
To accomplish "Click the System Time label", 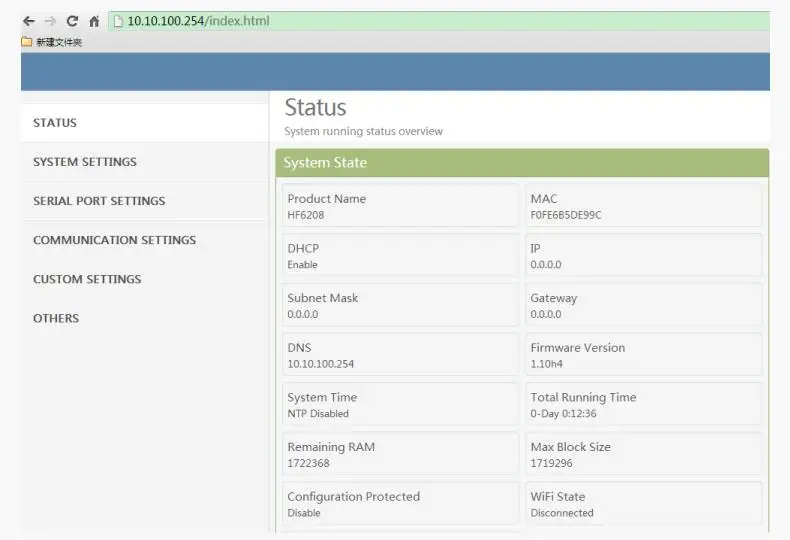I will [x=322, y=398].
